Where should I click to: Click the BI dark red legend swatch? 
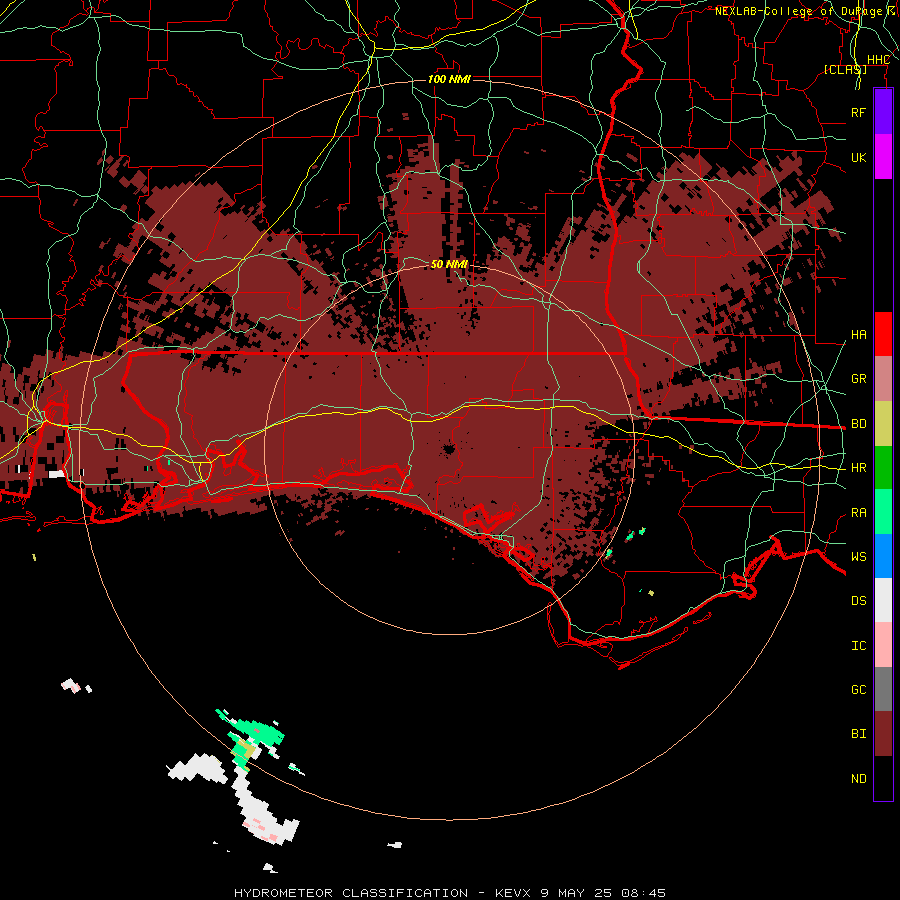click(x=883, y=734)
